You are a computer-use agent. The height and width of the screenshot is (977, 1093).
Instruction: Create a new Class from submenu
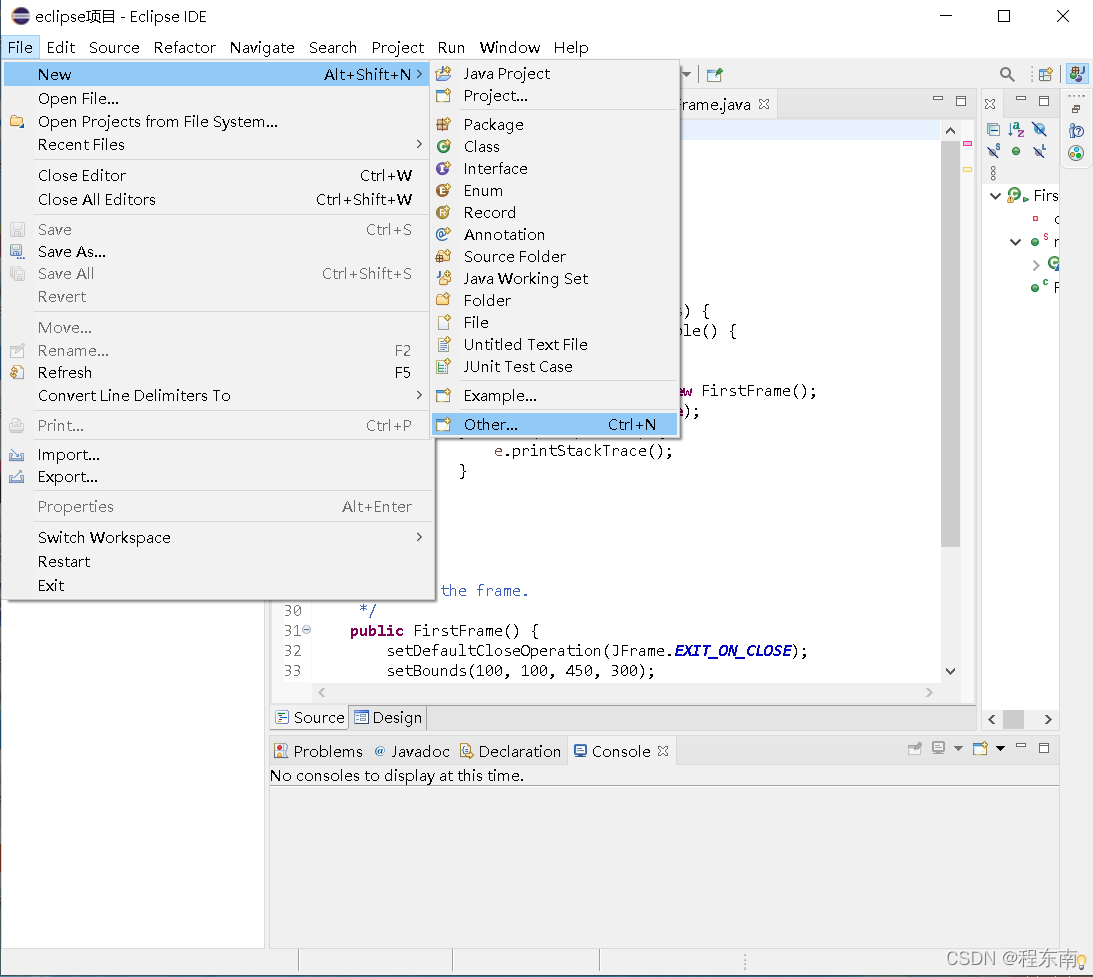555,146
